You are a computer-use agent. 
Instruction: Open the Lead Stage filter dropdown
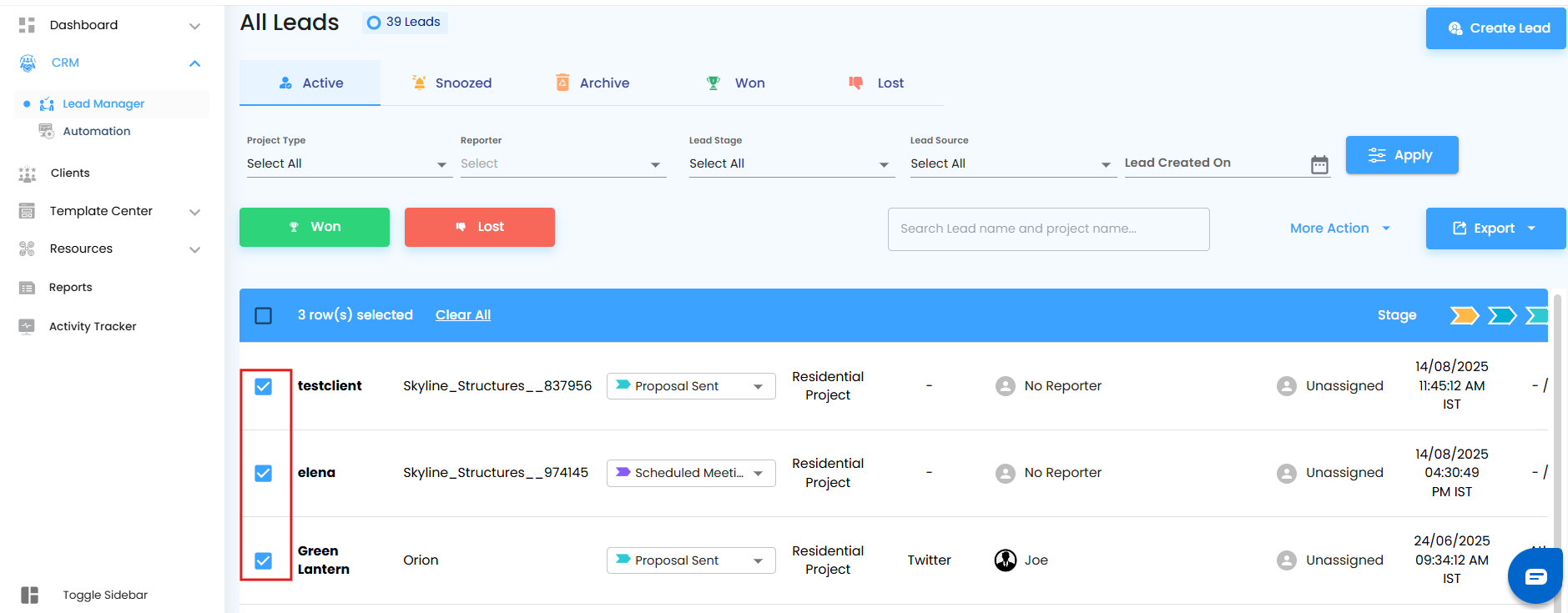coord(789,163)
